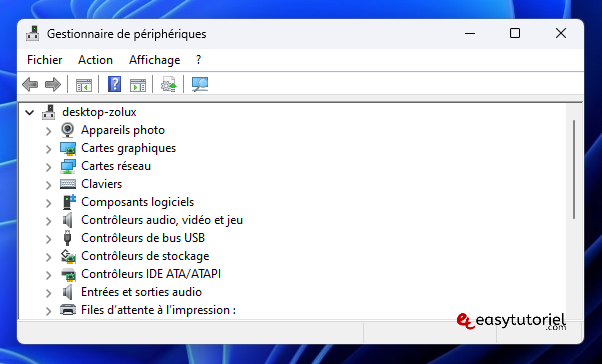Click the Back arrow toolbar icon
This screenshot has width=602, height=364.
tap(30, 84)
